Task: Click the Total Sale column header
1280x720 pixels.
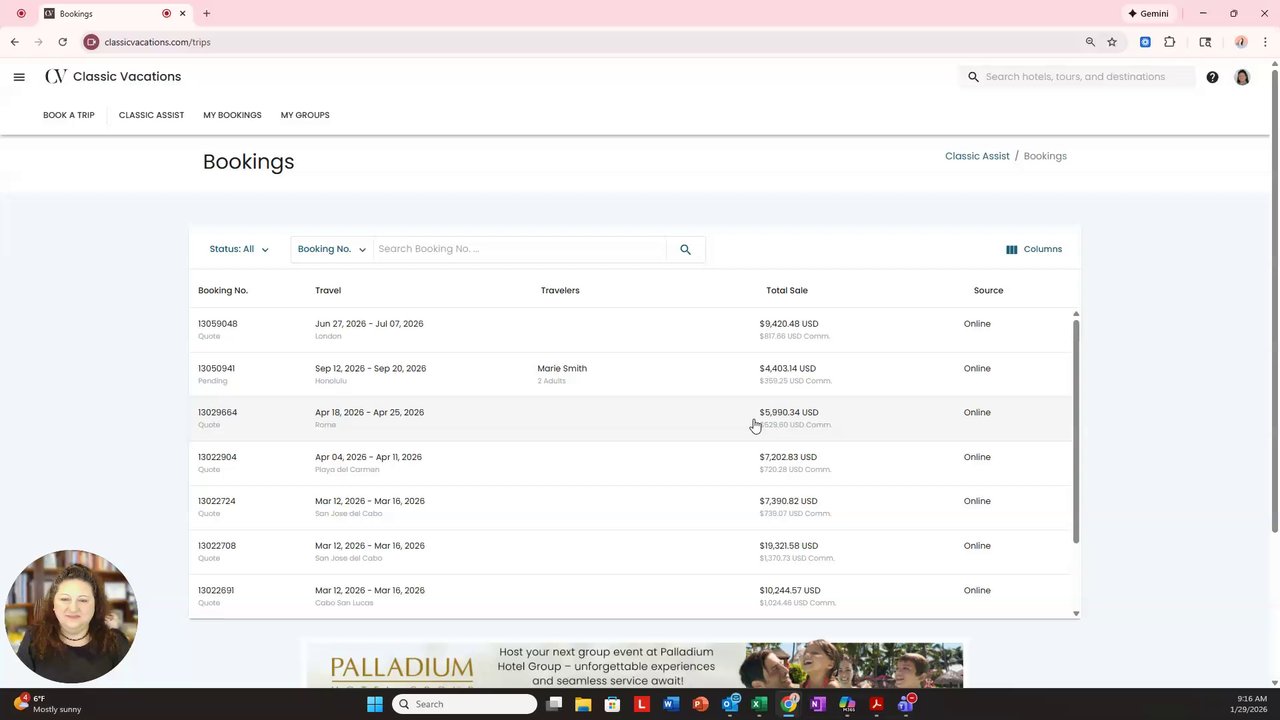Action: [787, 290]
